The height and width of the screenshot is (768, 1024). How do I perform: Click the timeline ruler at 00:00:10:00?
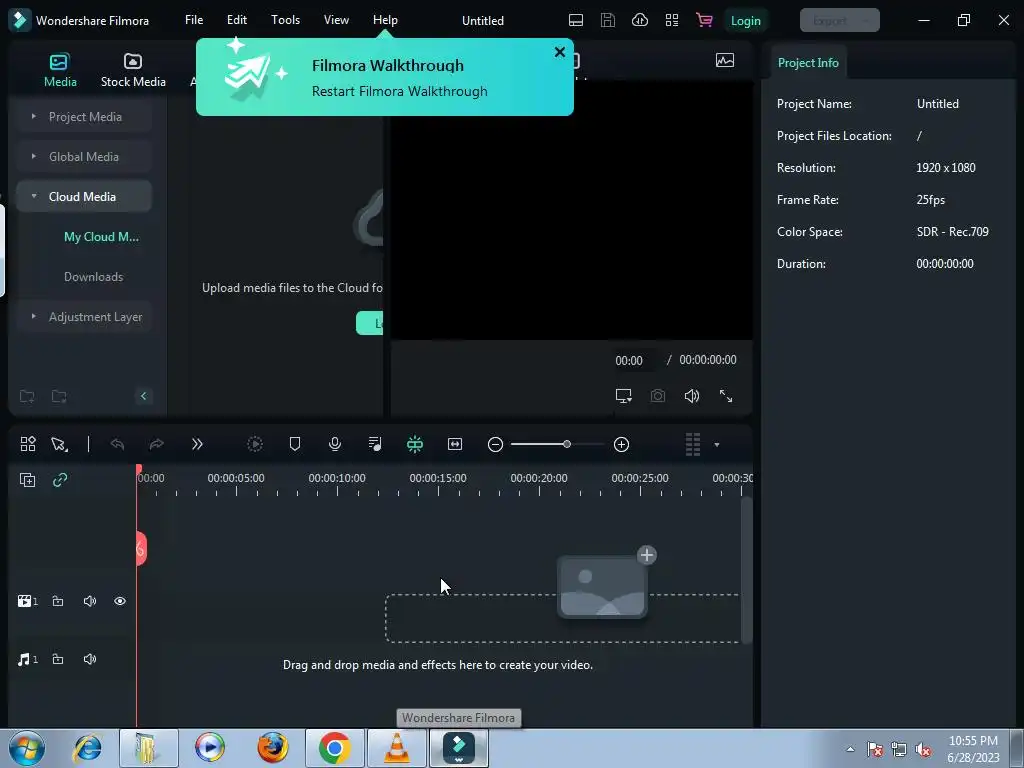[x=337, y=478]
